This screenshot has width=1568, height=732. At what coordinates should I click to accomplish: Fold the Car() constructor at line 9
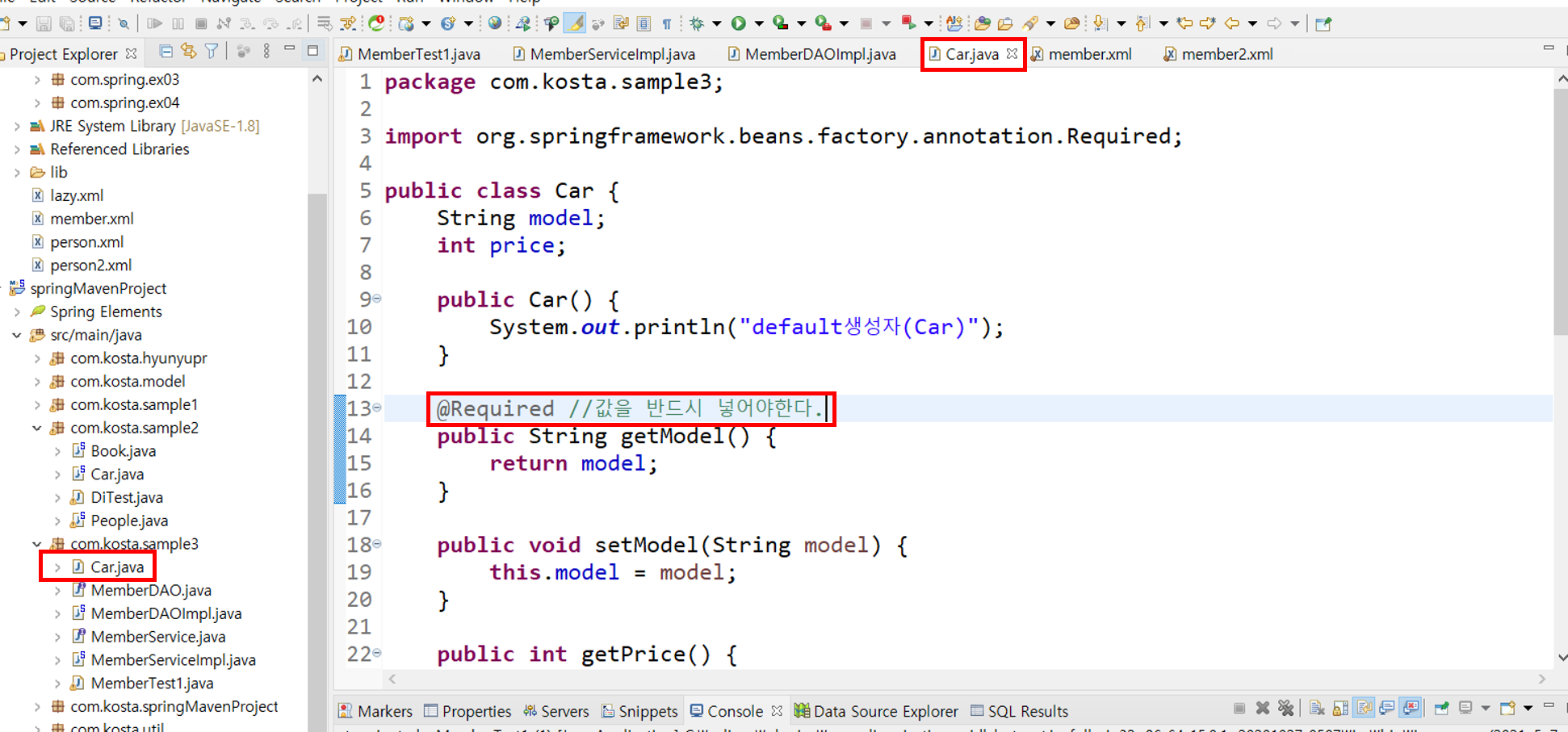coord(377,299)
